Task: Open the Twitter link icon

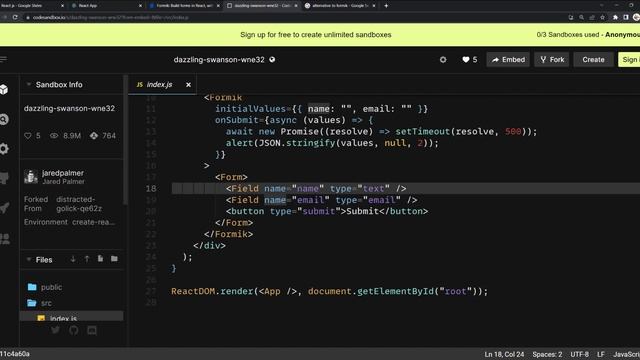Action: point(56,330)
